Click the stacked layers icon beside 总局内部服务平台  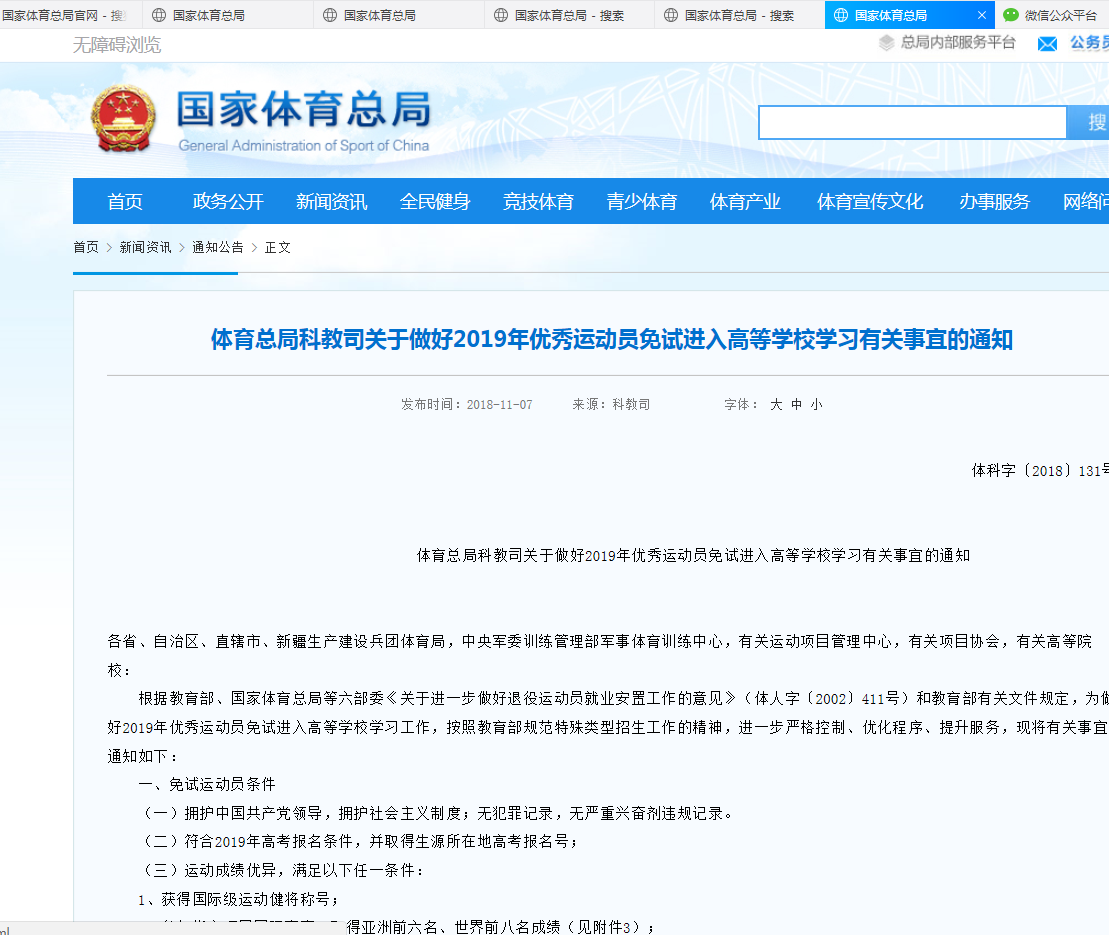(886, 43)
